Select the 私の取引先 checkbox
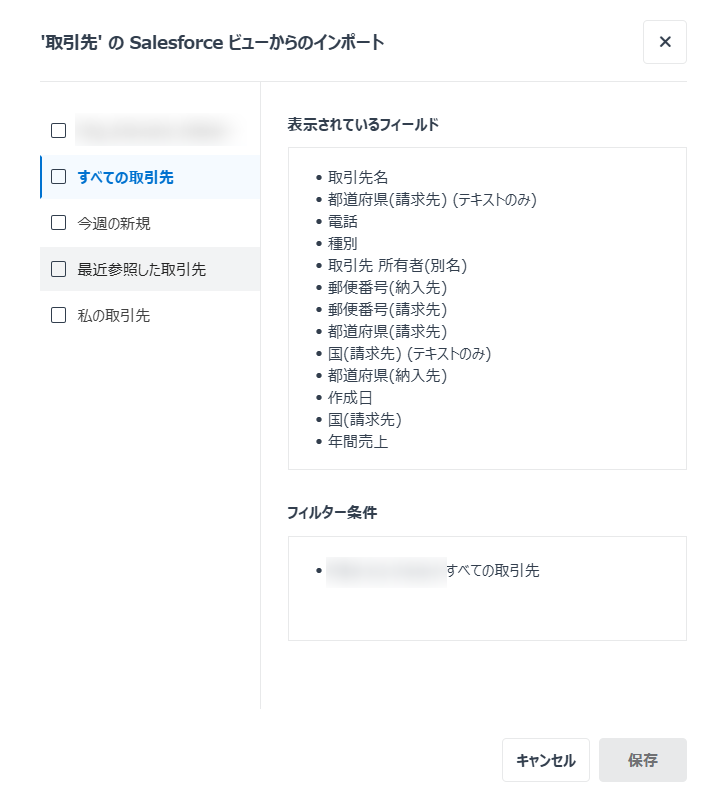Image resolution: width=728 pixels, height=796 pixels. click(58, 315)
